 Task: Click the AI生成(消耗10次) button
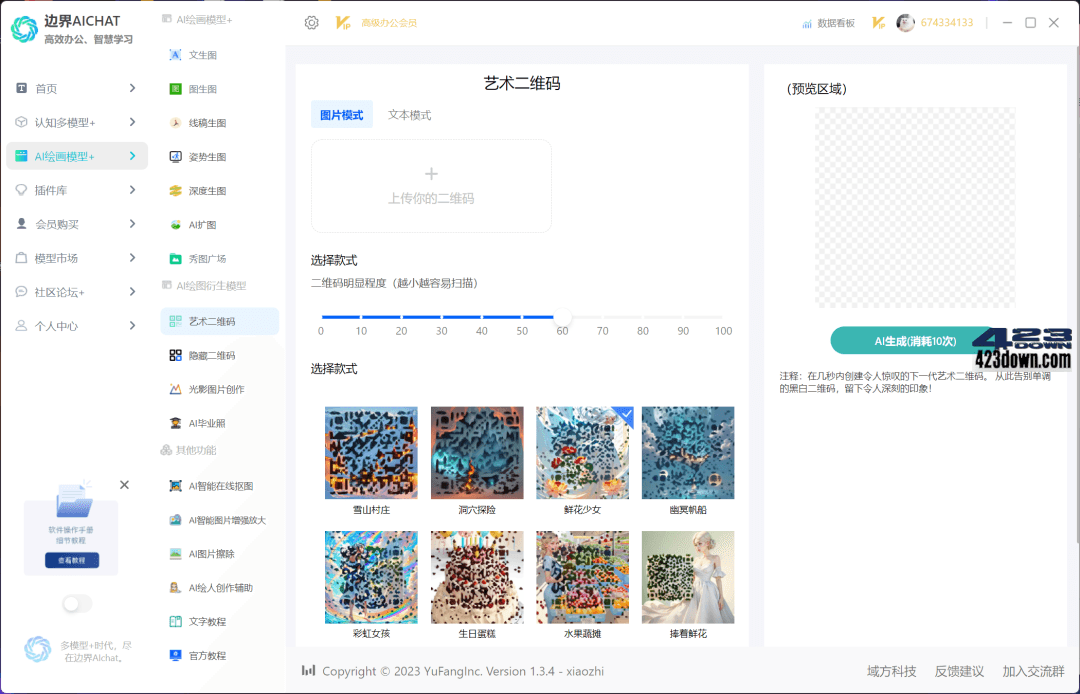coord(914,341)
